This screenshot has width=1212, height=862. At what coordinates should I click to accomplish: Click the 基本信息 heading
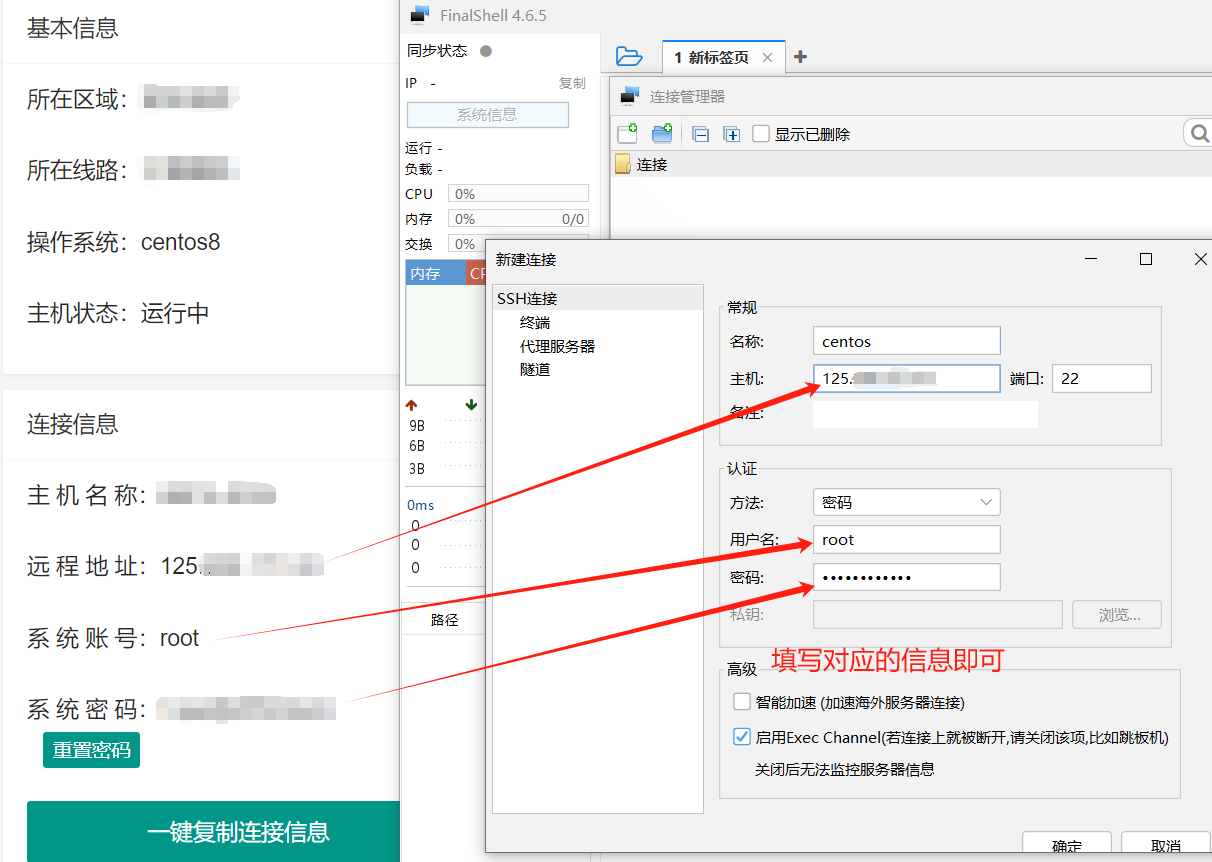point(72,28)
